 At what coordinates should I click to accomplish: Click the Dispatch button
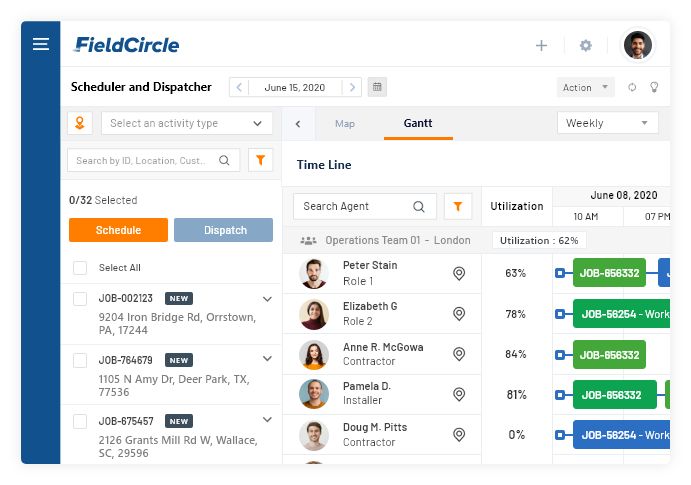pyautogui.click(x=223, y=230)
